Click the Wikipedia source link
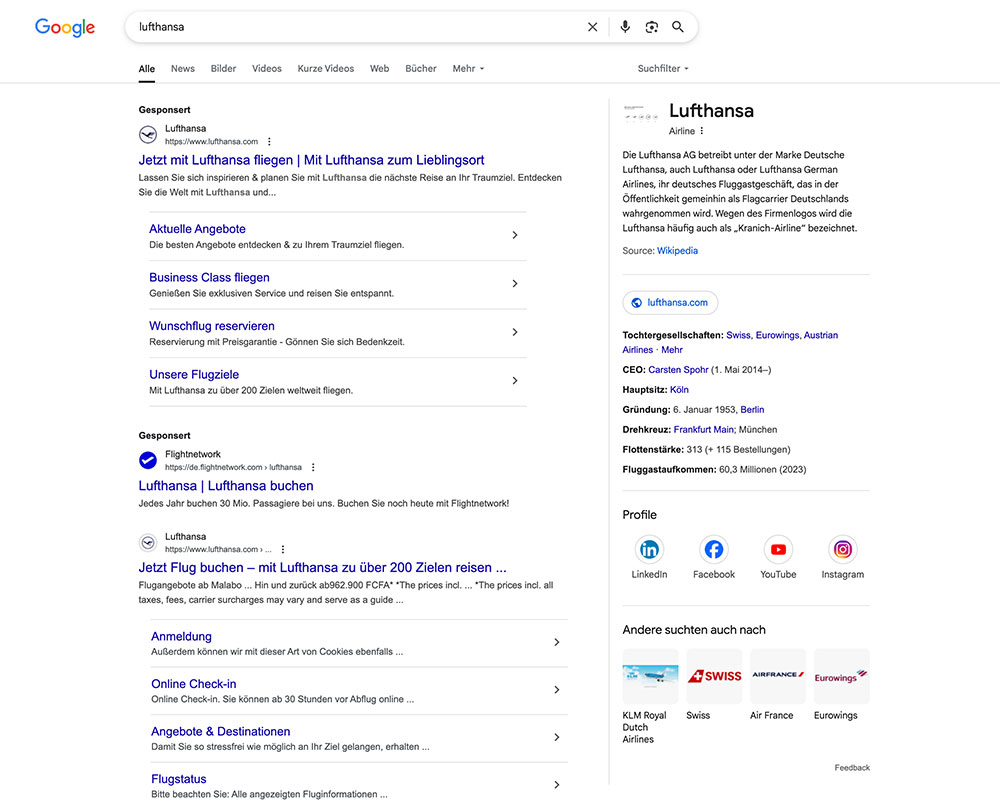 pyautogui.click(x=677, y=251)
